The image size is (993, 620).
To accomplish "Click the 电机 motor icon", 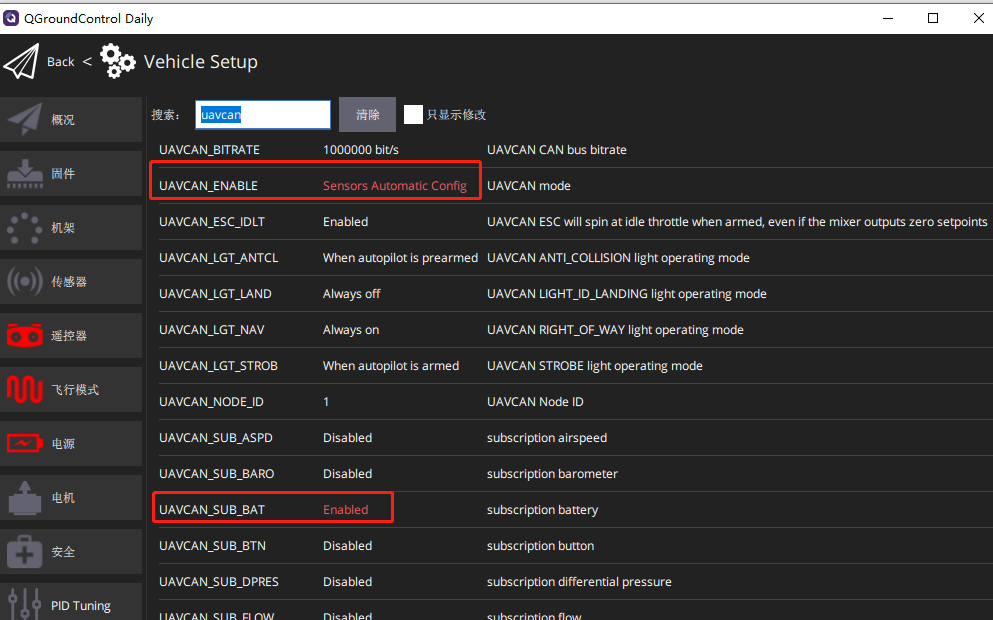I will click(25, 498).
